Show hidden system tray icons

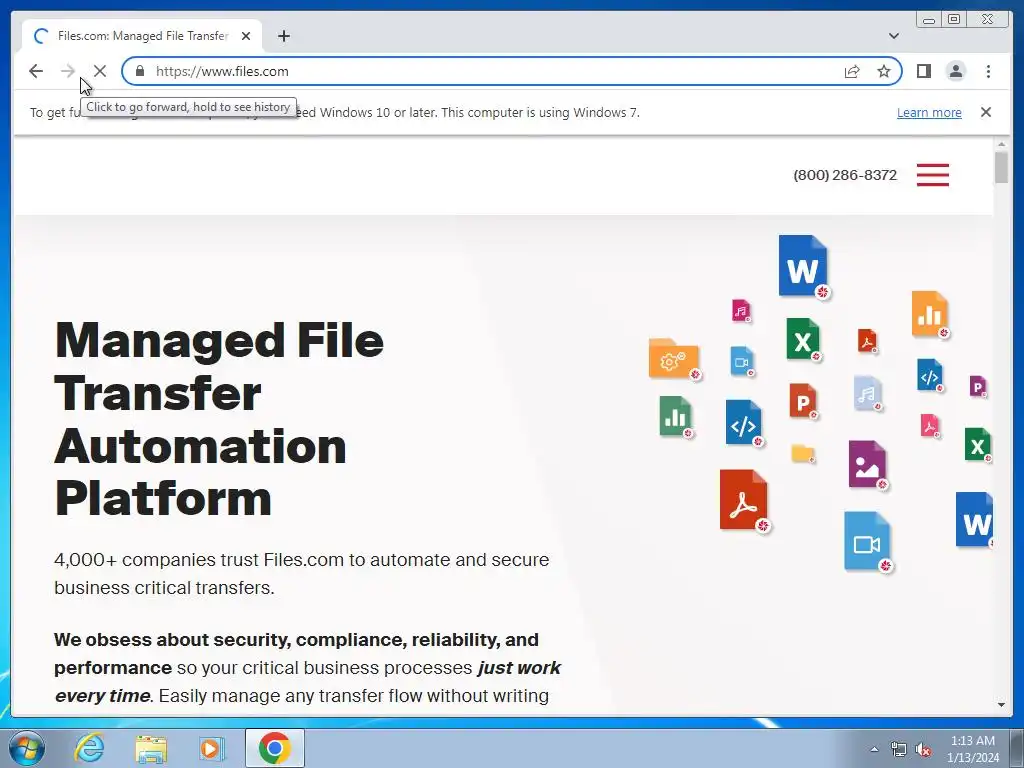point(874,749)
